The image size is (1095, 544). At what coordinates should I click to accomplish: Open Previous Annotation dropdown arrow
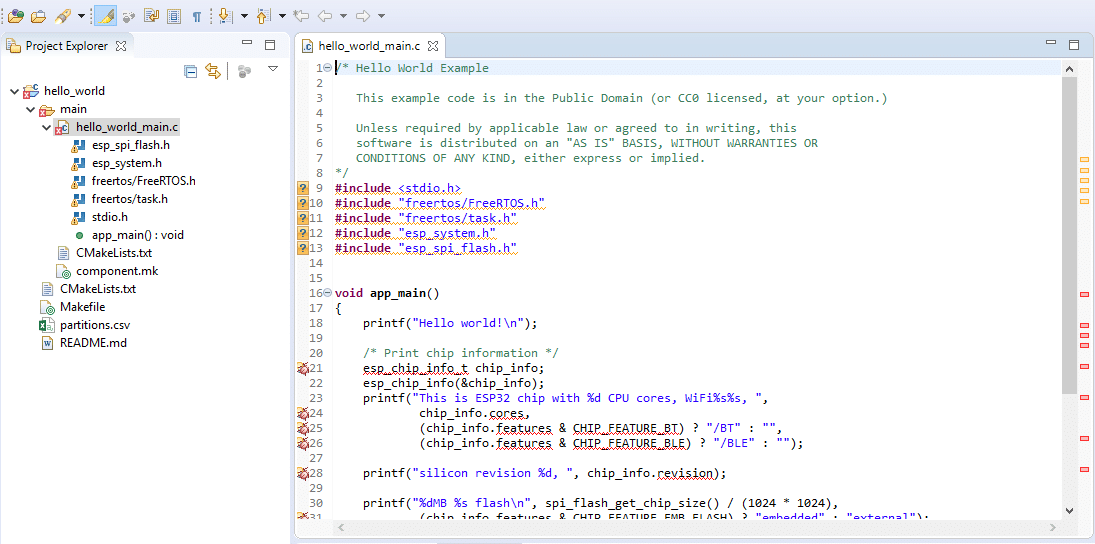pos(282,15)
